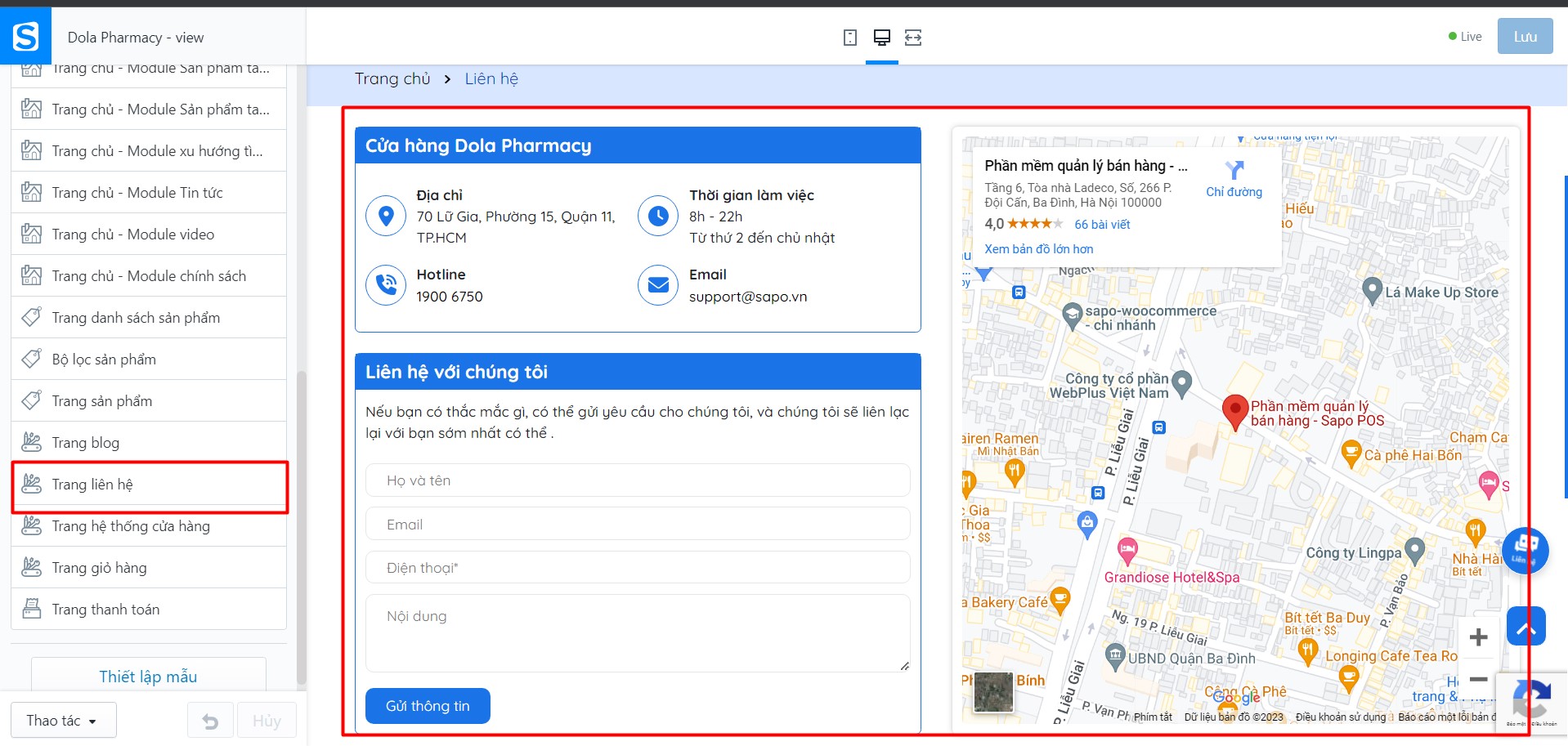Open the Thao tác dropdown
Screen dimensions: 1568x746
point(64,721)
